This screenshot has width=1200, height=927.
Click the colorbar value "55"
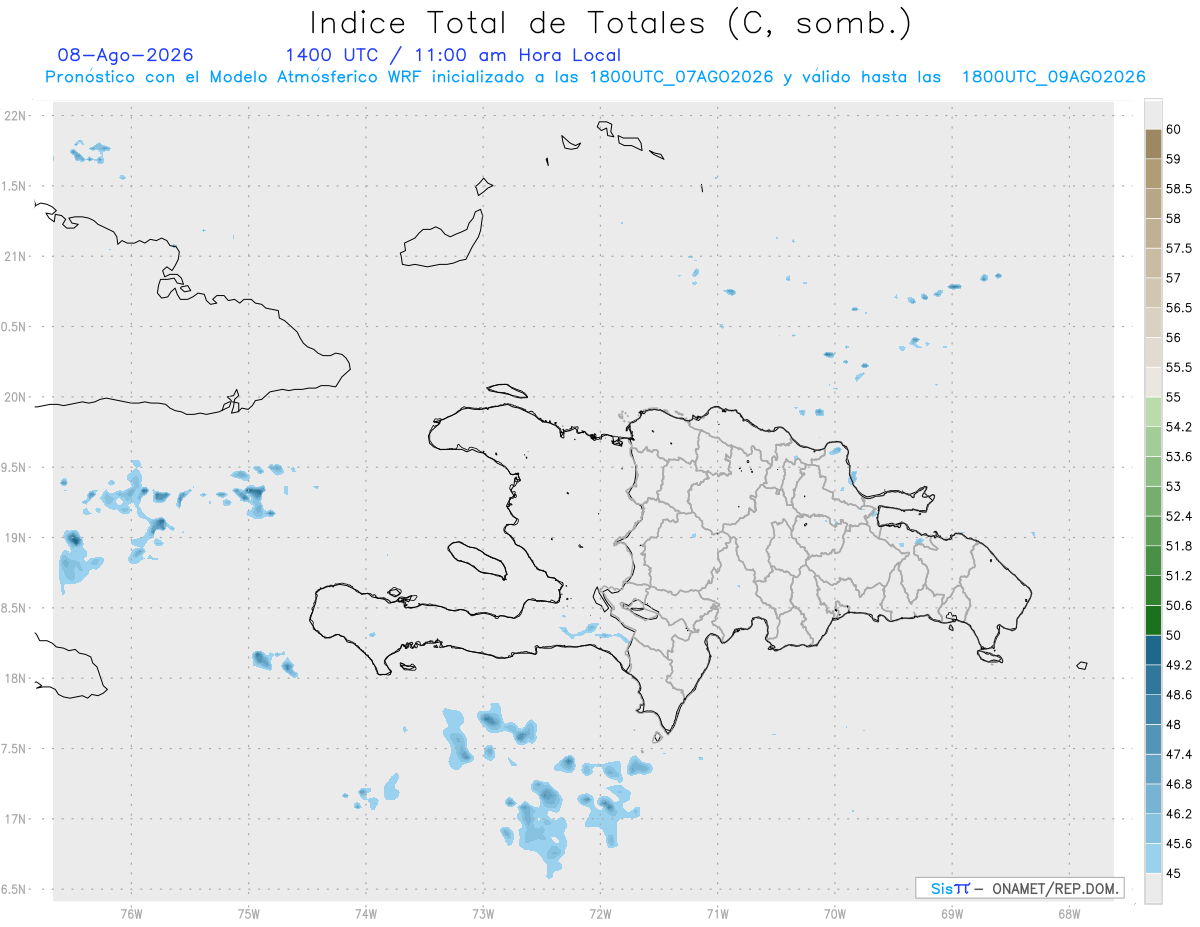pos(1174,397)
